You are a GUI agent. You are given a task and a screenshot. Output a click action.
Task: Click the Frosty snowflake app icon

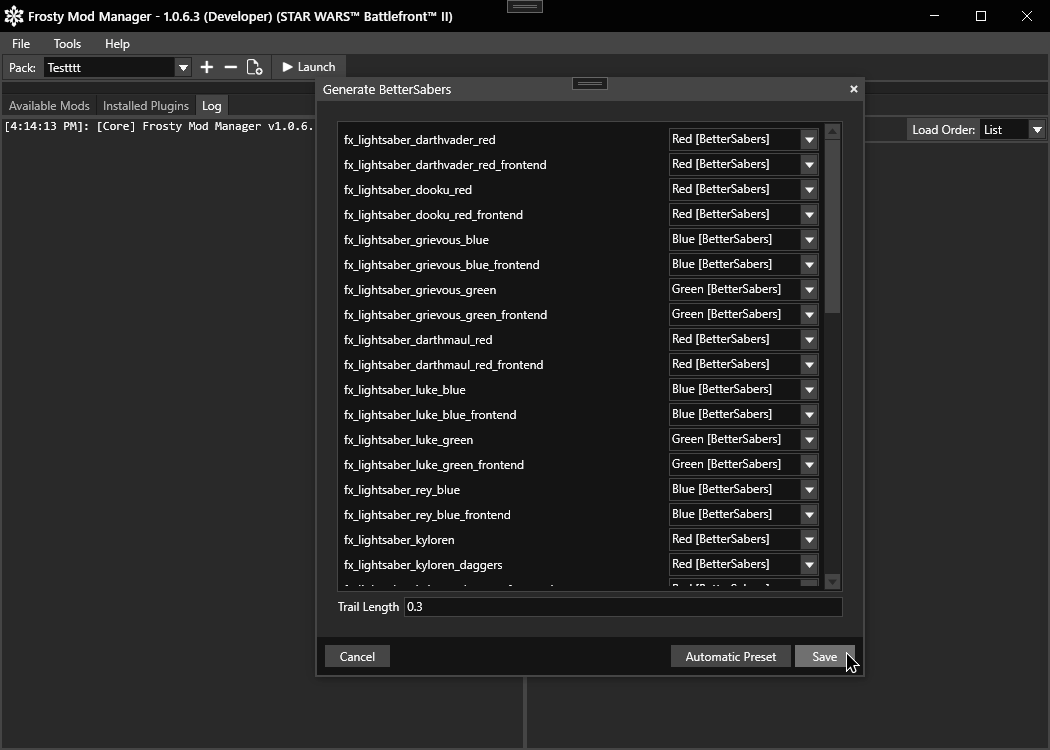click(13, 16)
